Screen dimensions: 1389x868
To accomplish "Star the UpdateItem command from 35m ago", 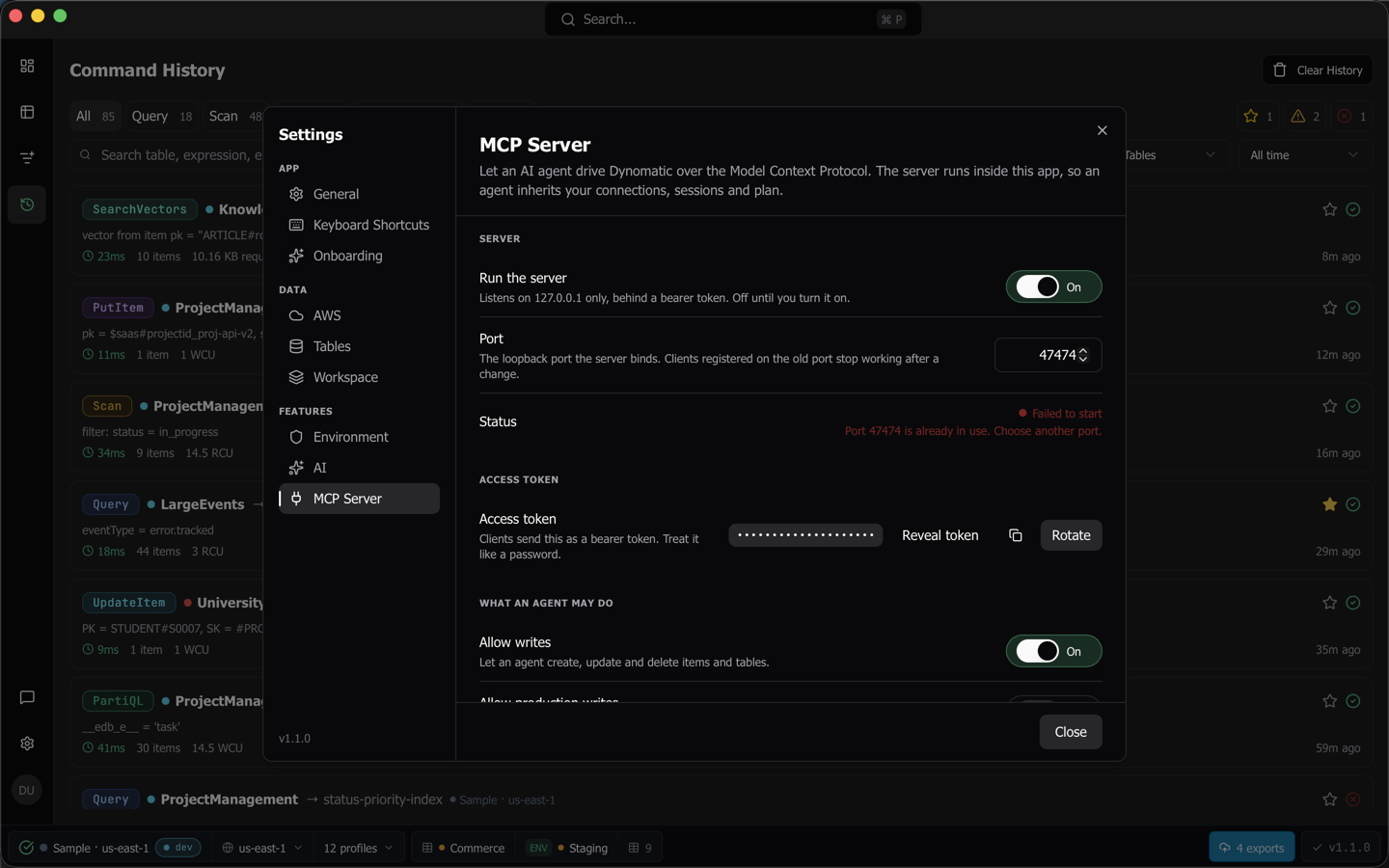I will point(1330,603).
